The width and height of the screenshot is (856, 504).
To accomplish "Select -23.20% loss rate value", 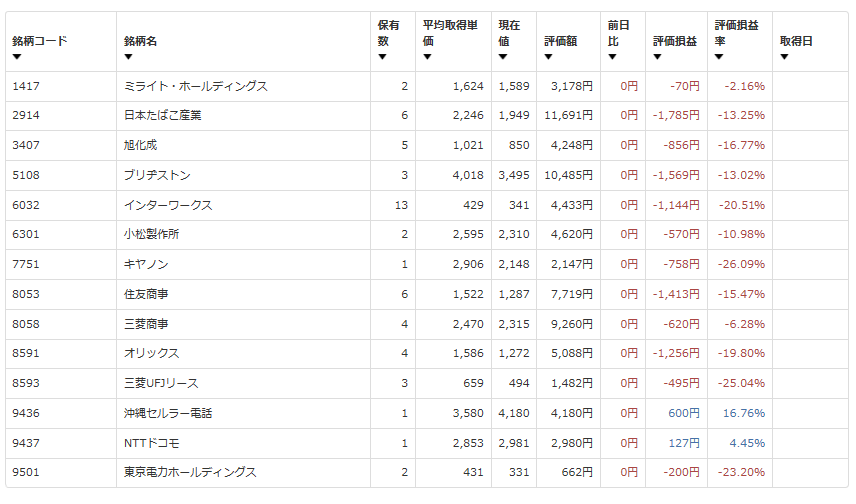I will click(741, 472).
